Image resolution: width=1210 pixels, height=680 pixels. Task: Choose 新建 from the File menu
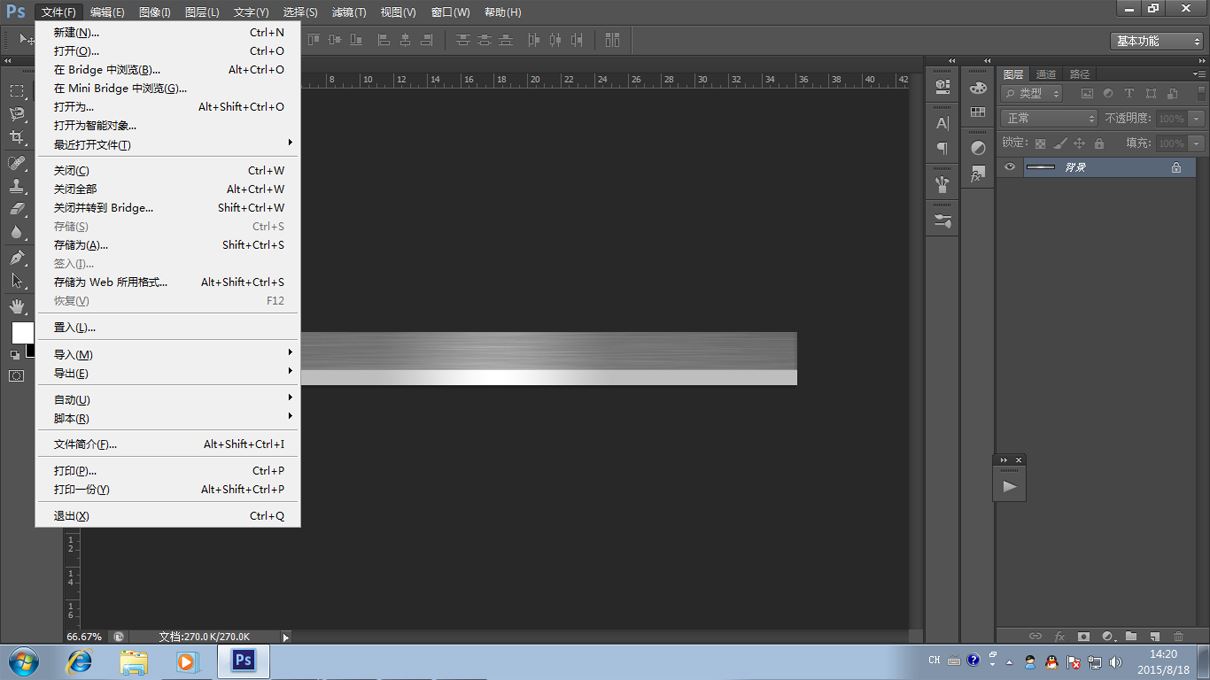pos(167,32)
